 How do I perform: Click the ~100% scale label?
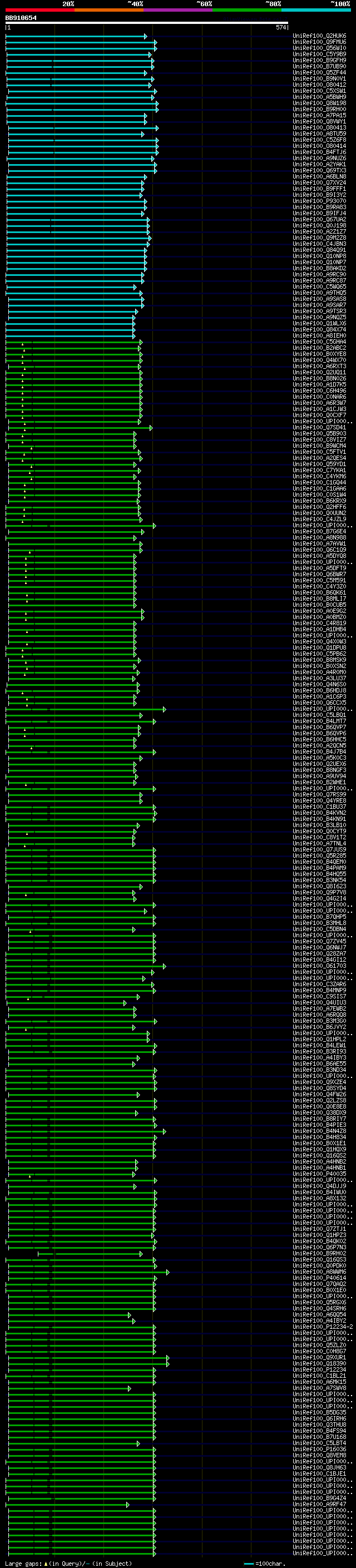[341, 4]
